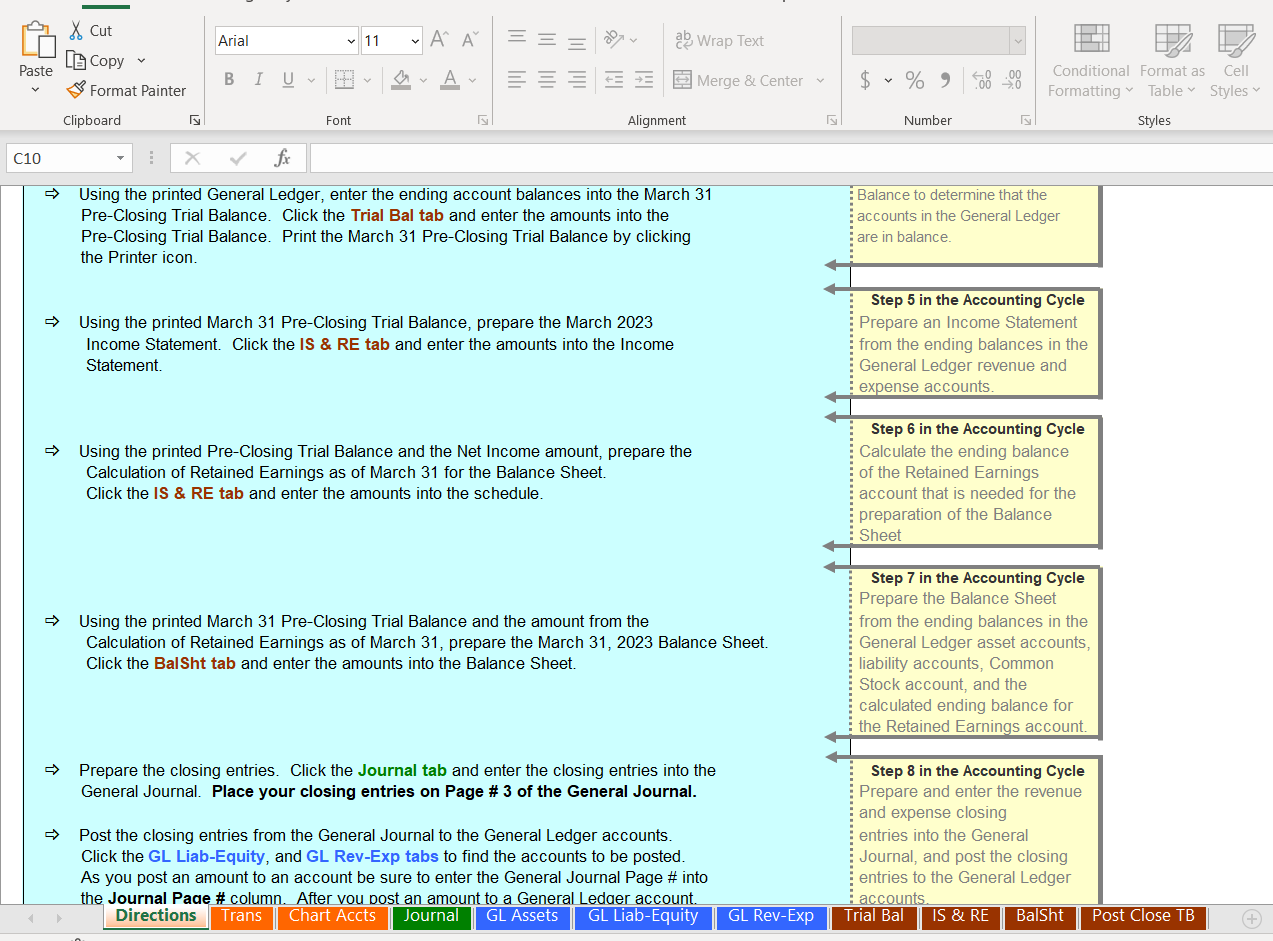The image size is (1273, 941).
Task: Toggle Italic formatting
Action: click(x=258, y=80)
